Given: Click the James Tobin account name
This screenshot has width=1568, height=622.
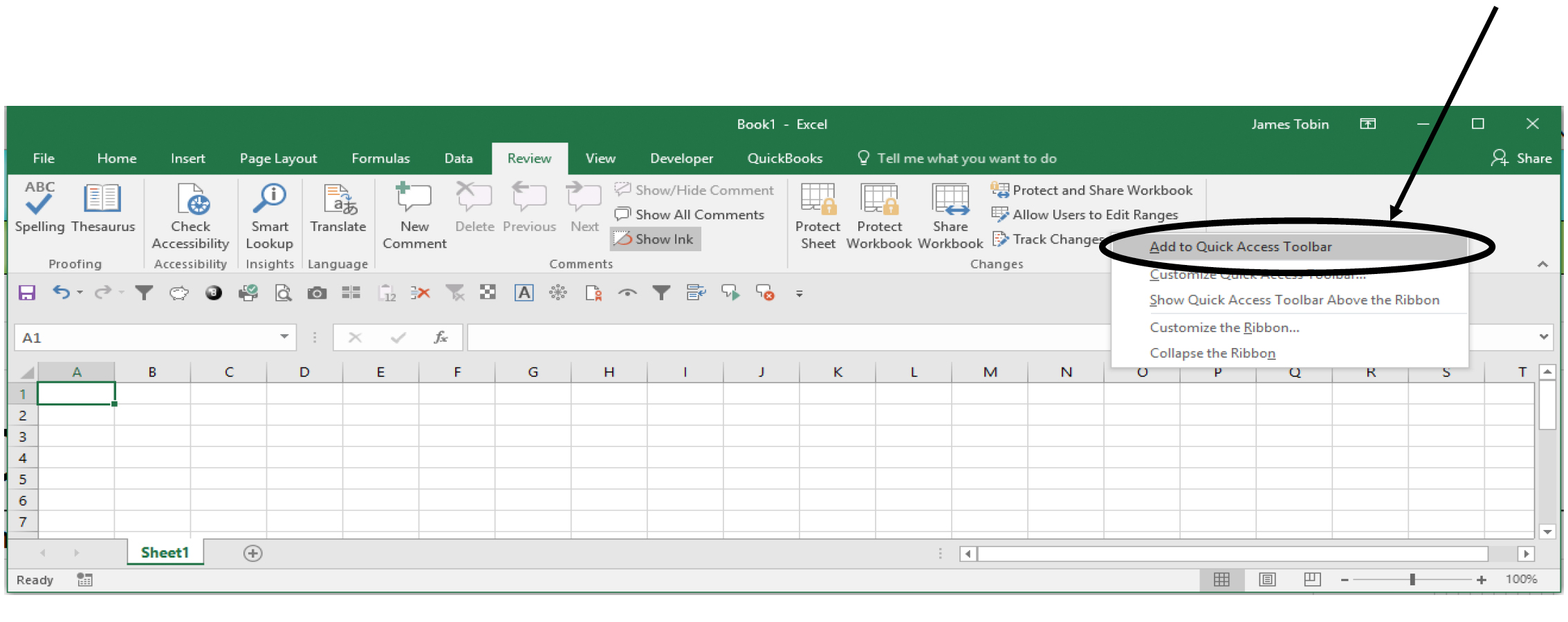Looking at the screenshot, I should click(1290, 125).
